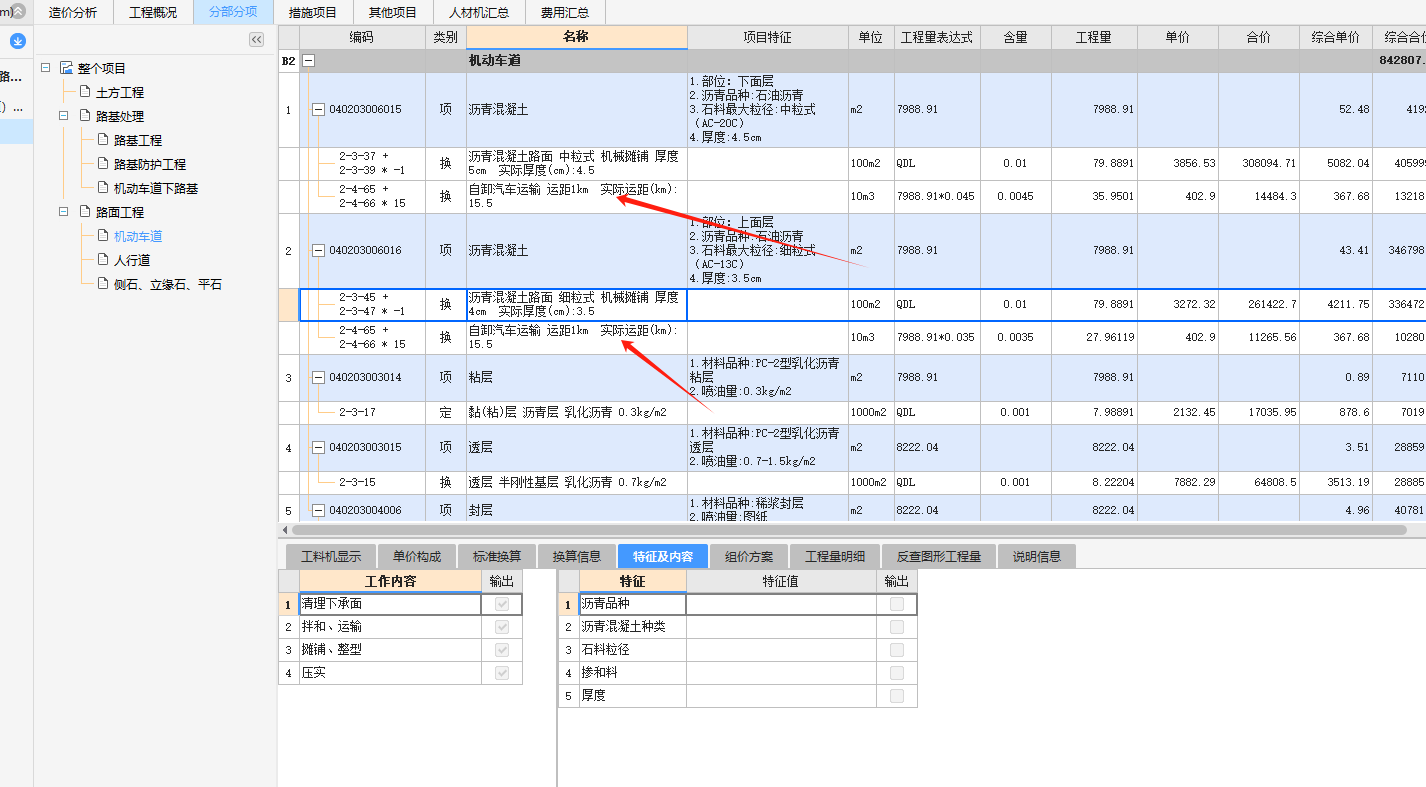
Task: Open the 其他项目 tab
Action: tap(393, 13)
